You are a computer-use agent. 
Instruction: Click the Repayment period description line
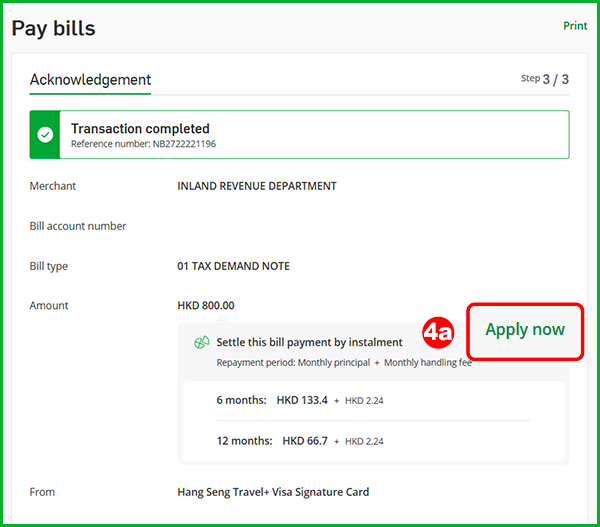click(x=343, y=362)
